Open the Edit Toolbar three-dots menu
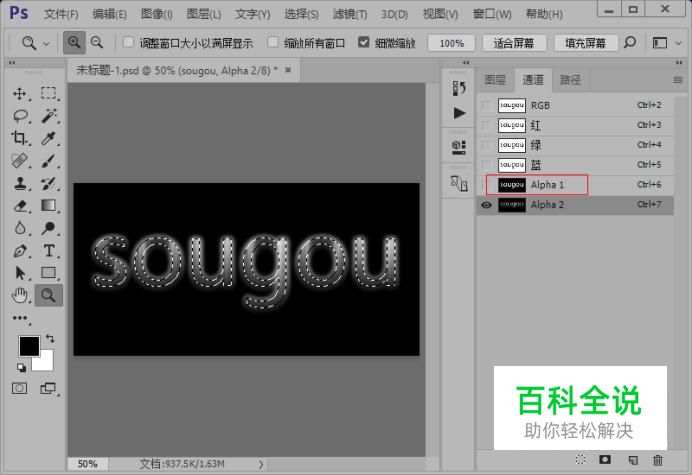 point(19,318)
